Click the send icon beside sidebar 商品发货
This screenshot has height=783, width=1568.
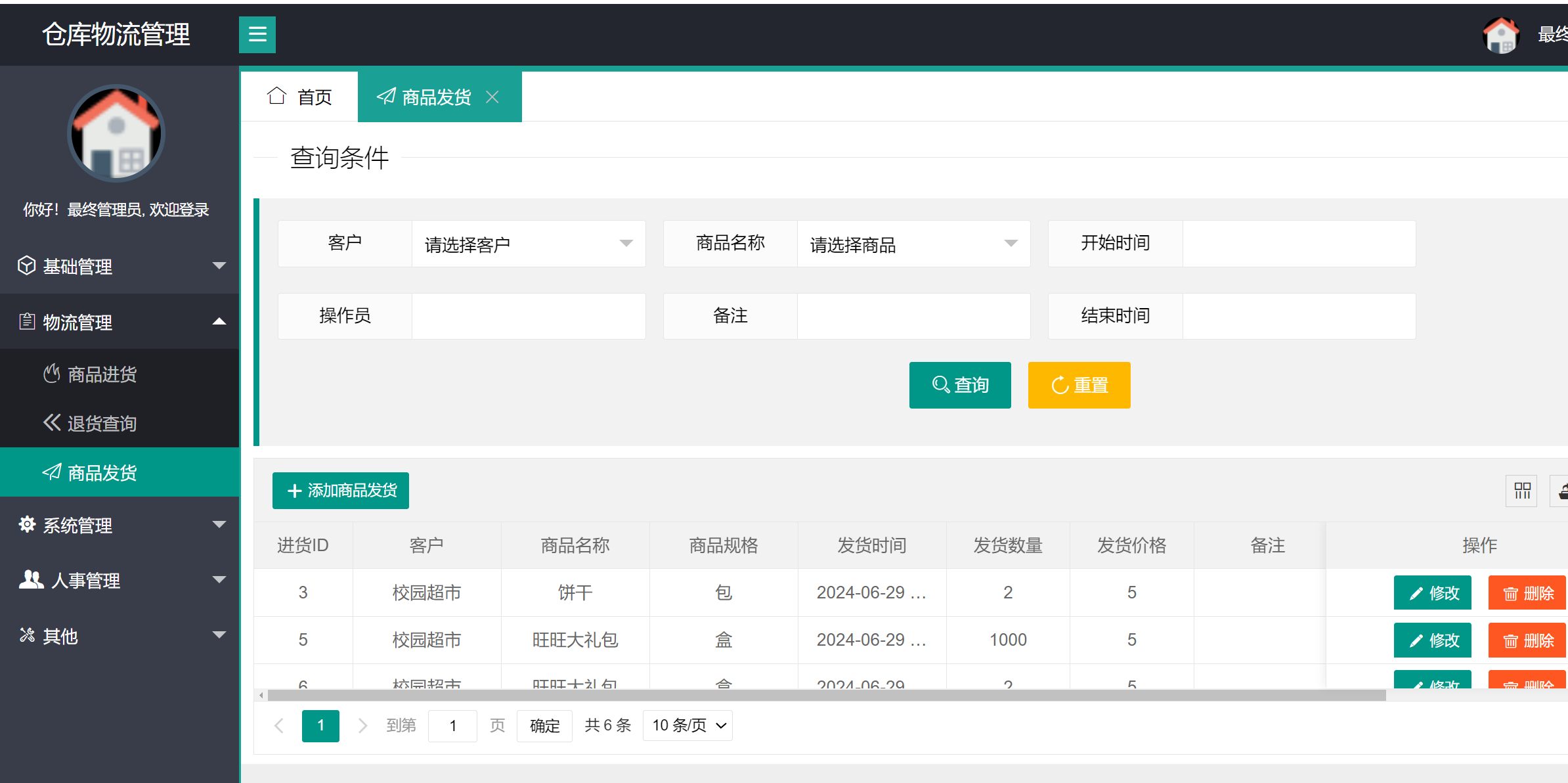[52, 472]
